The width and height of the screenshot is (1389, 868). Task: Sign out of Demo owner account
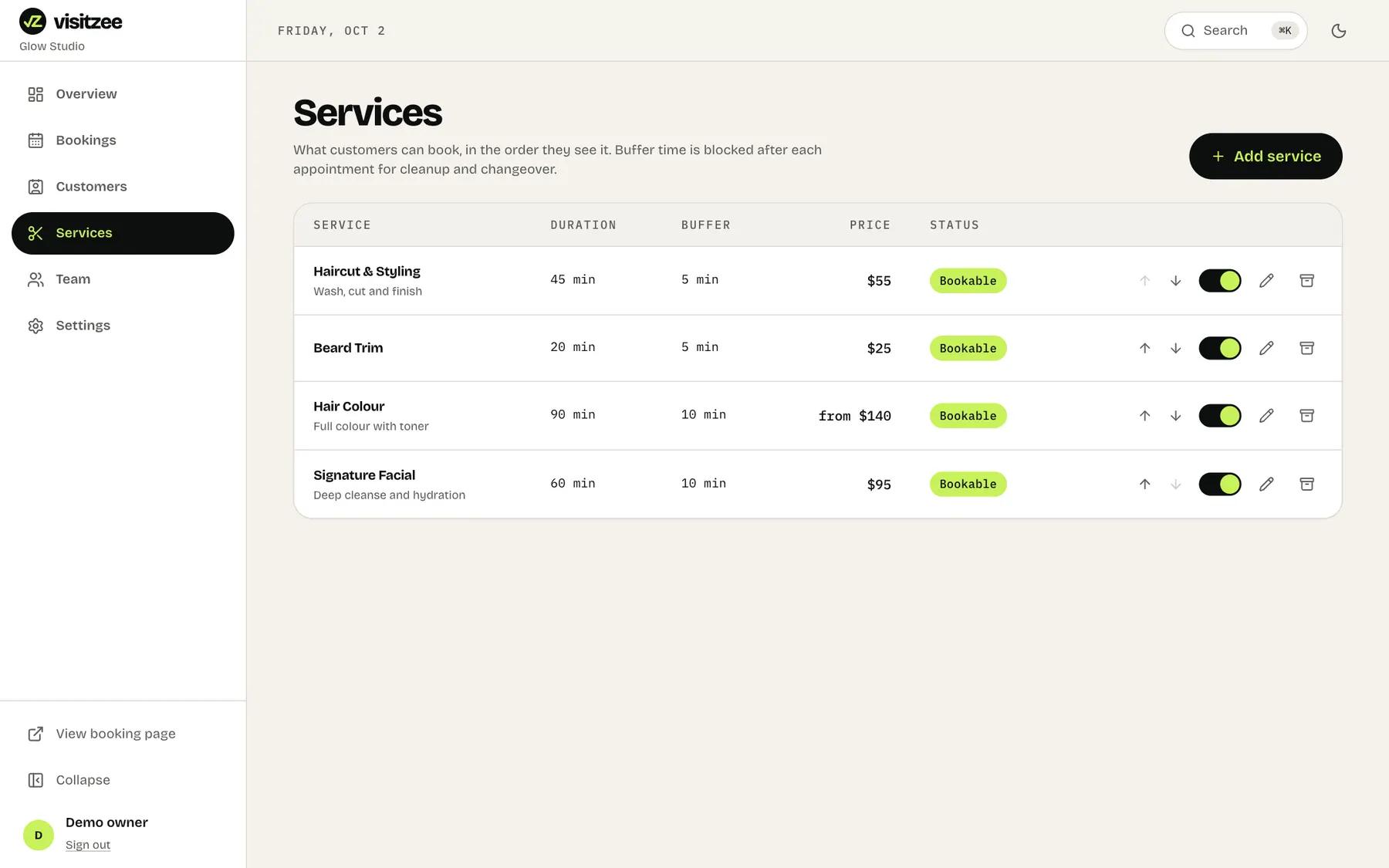coord(88,845)
